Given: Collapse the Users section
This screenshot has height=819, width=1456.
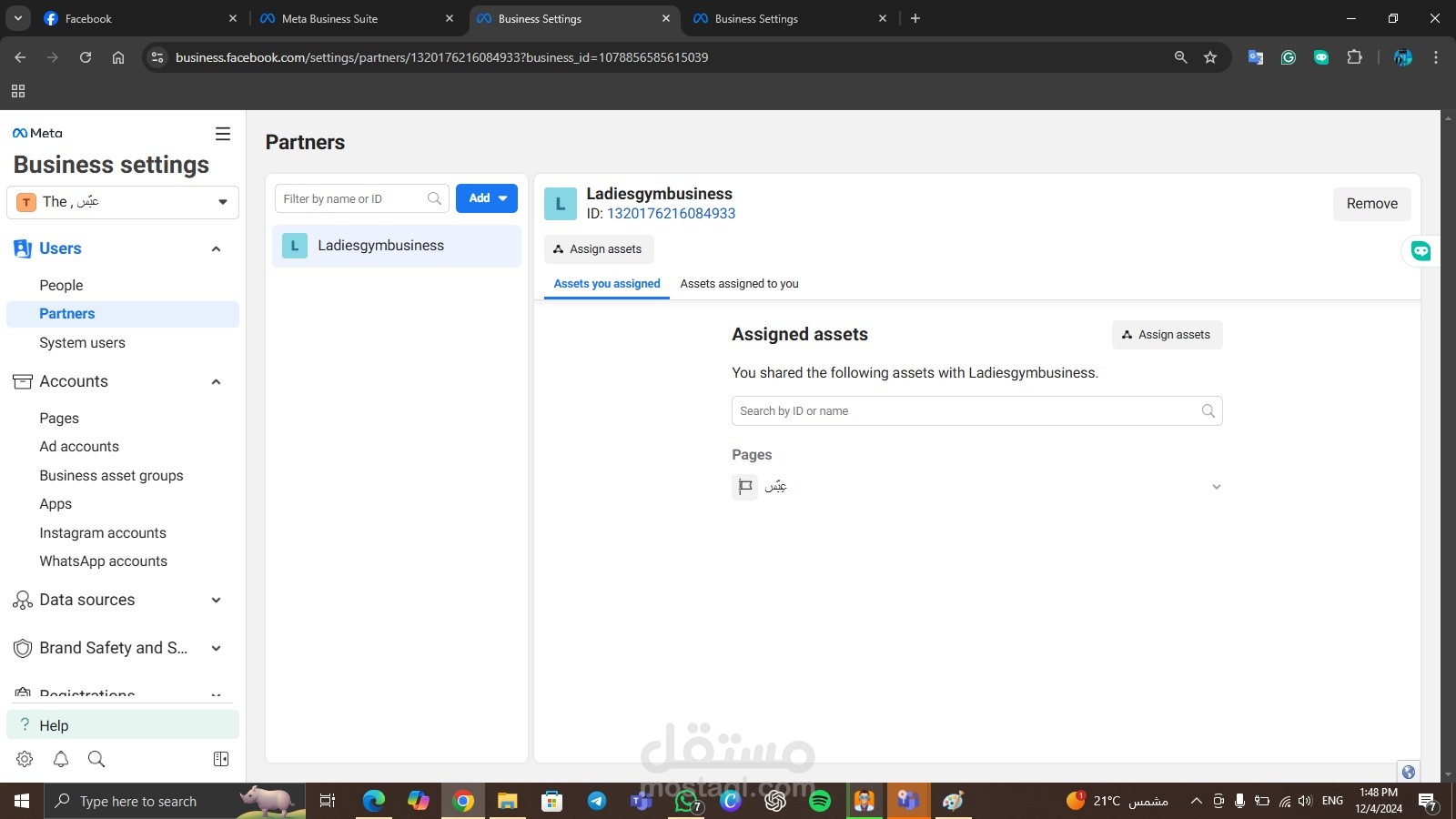Looking at the screenshot, I should coord(217,249).
